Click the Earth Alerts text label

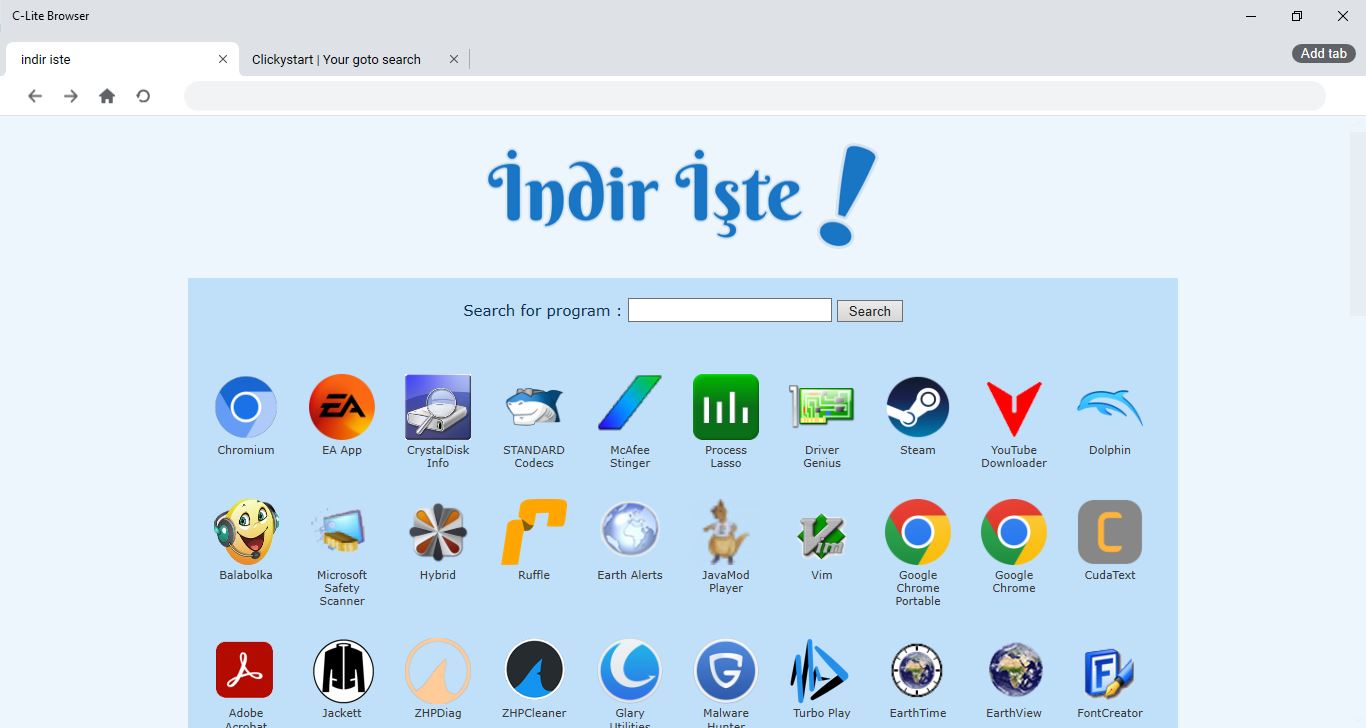point(630,575)
